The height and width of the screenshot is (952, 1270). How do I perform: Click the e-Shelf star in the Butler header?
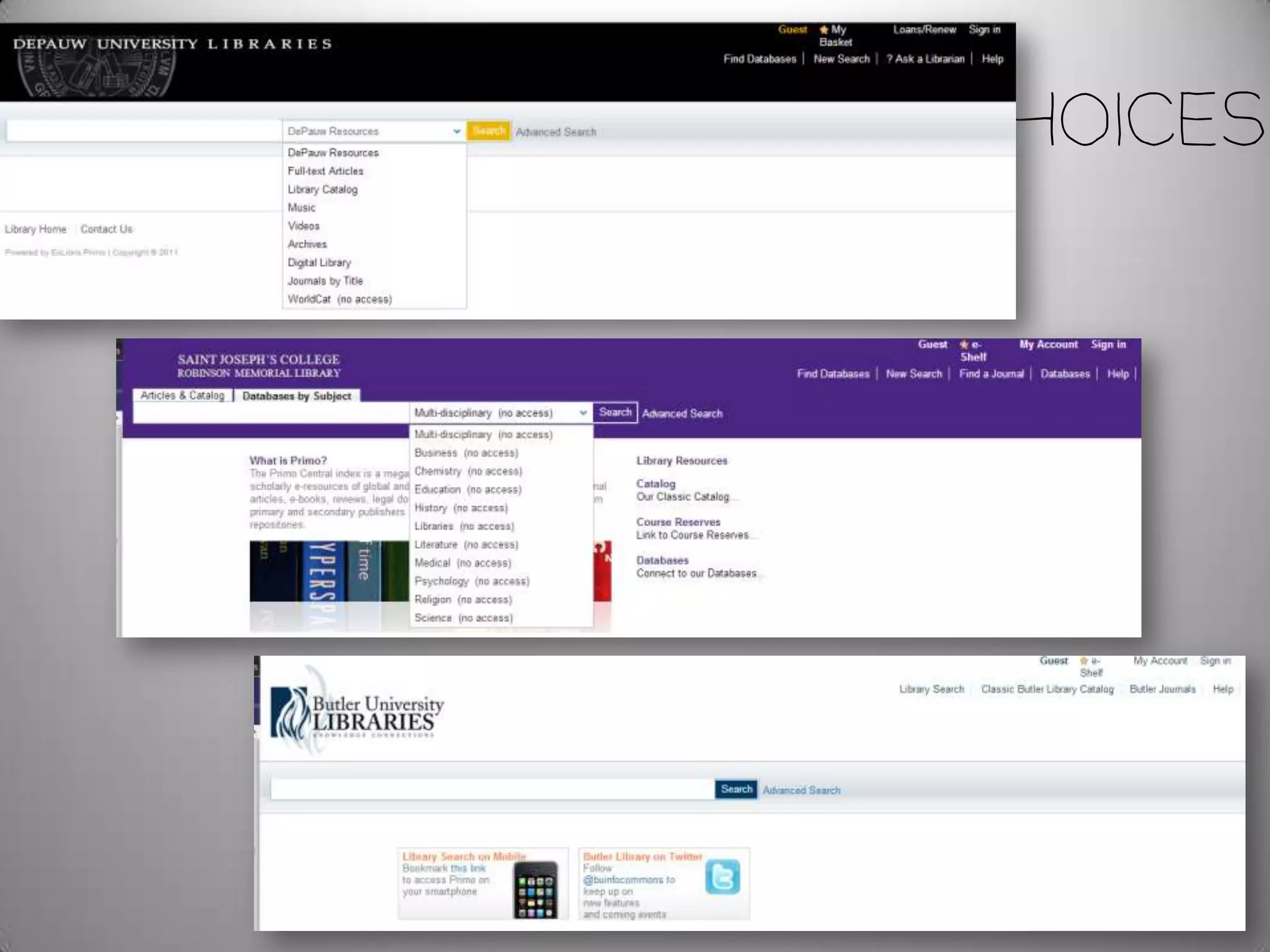point(1084,661)
